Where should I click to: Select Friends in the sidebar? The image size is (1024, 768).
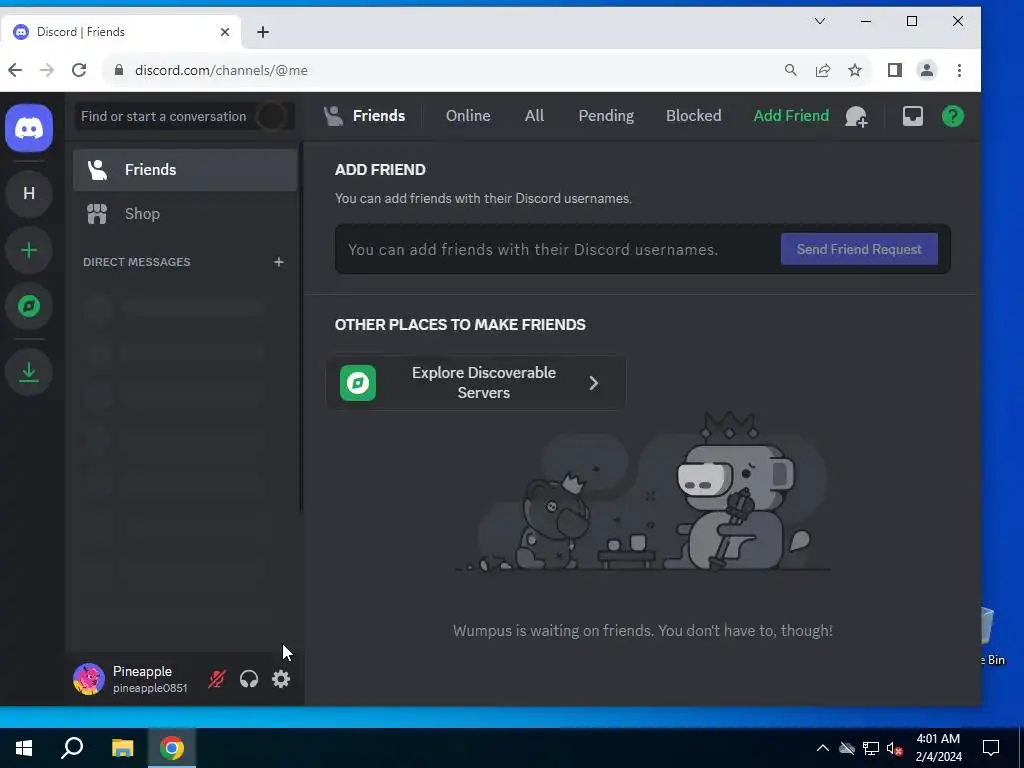coord(185,170)
